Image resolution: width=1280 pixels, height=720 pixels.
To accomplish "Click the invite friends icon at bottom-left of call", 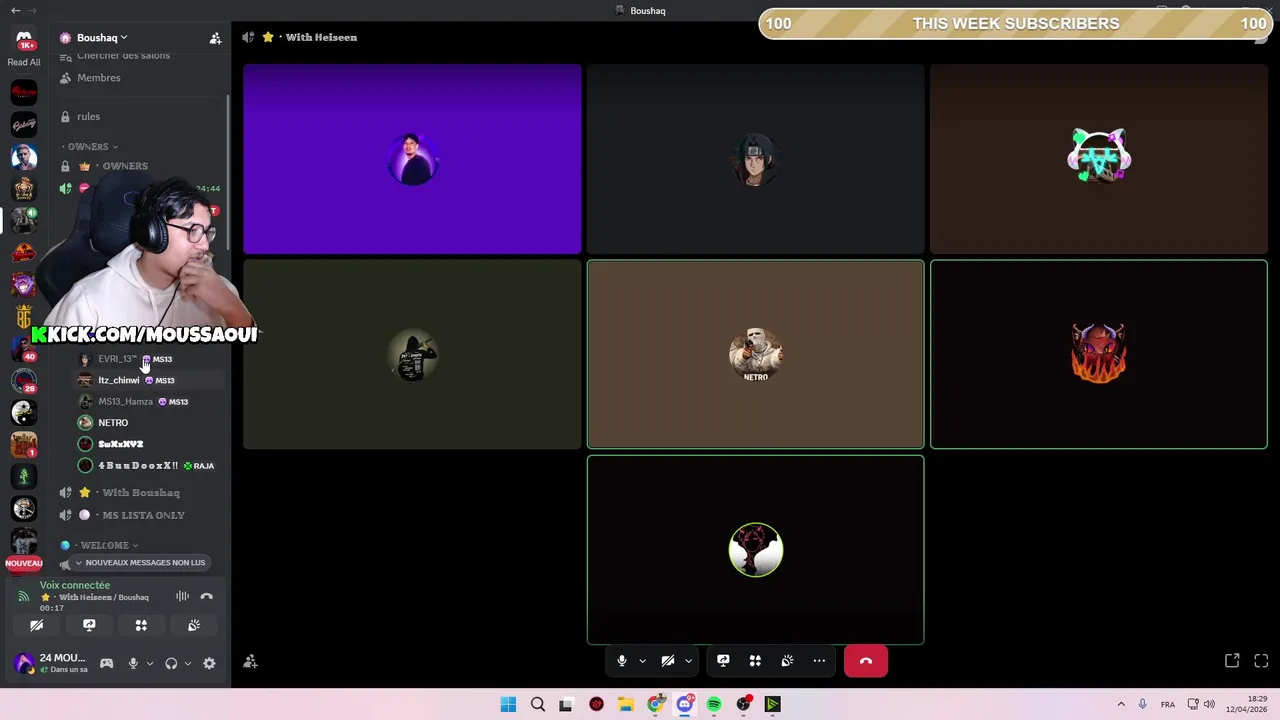I will [251, 662].
